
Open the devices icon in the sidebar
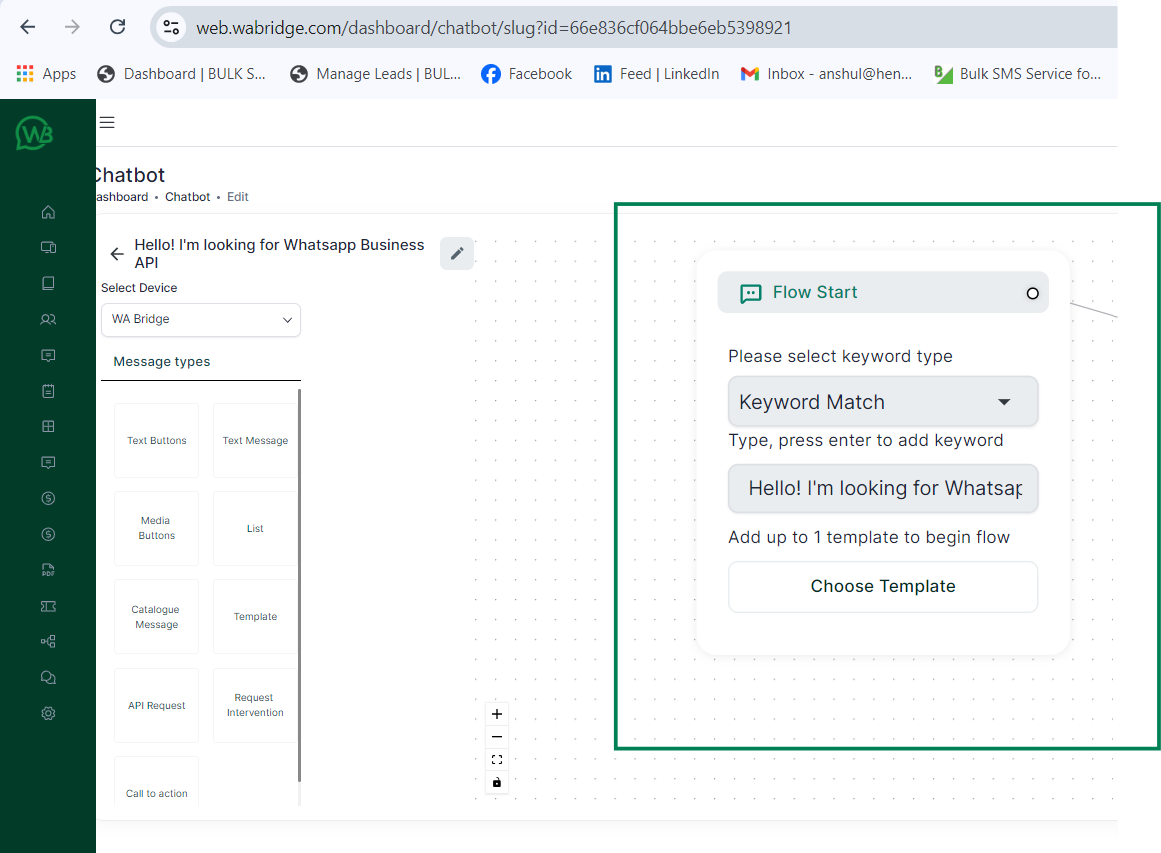48,247
